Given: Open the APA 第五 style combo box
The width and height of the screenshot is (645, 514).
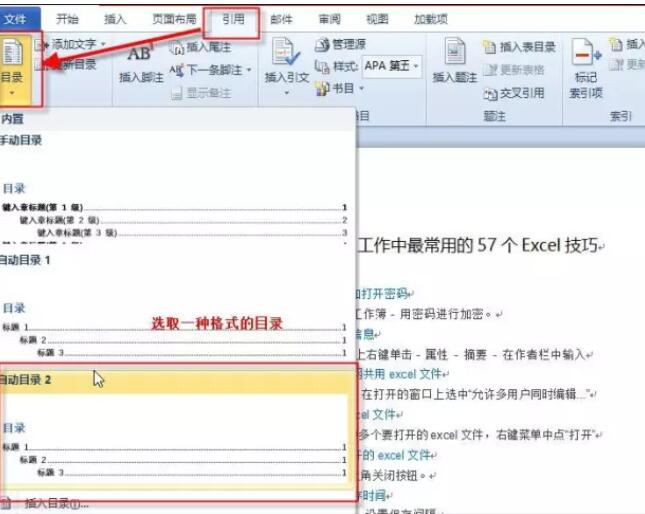Looking at the screenshot, I should tap(392, 66).
